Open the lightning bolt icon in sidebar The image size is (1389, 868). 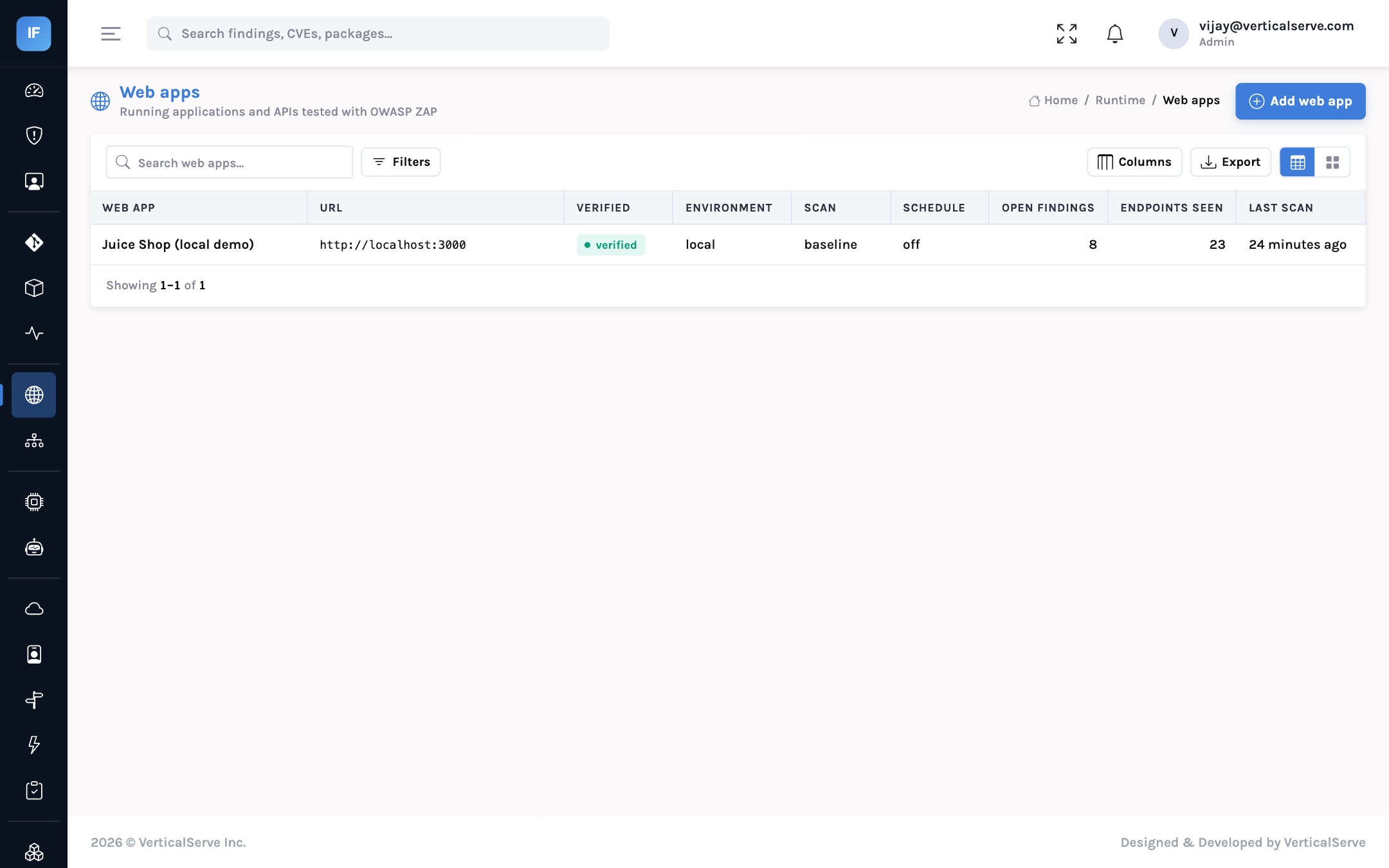tap(34, 745)
